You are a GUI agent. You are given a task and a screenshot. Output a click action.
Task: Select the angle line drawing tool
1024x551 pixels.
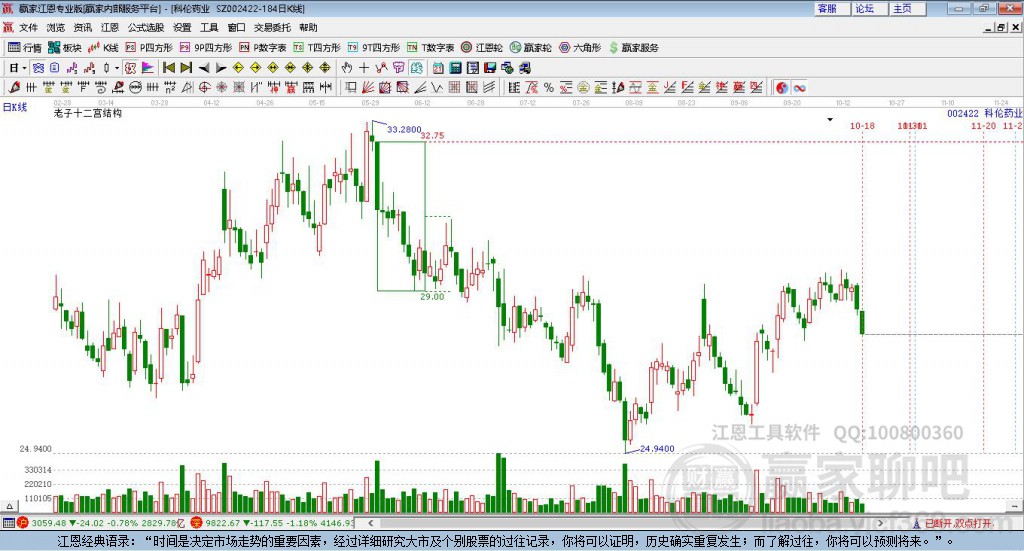coord(421,87)
